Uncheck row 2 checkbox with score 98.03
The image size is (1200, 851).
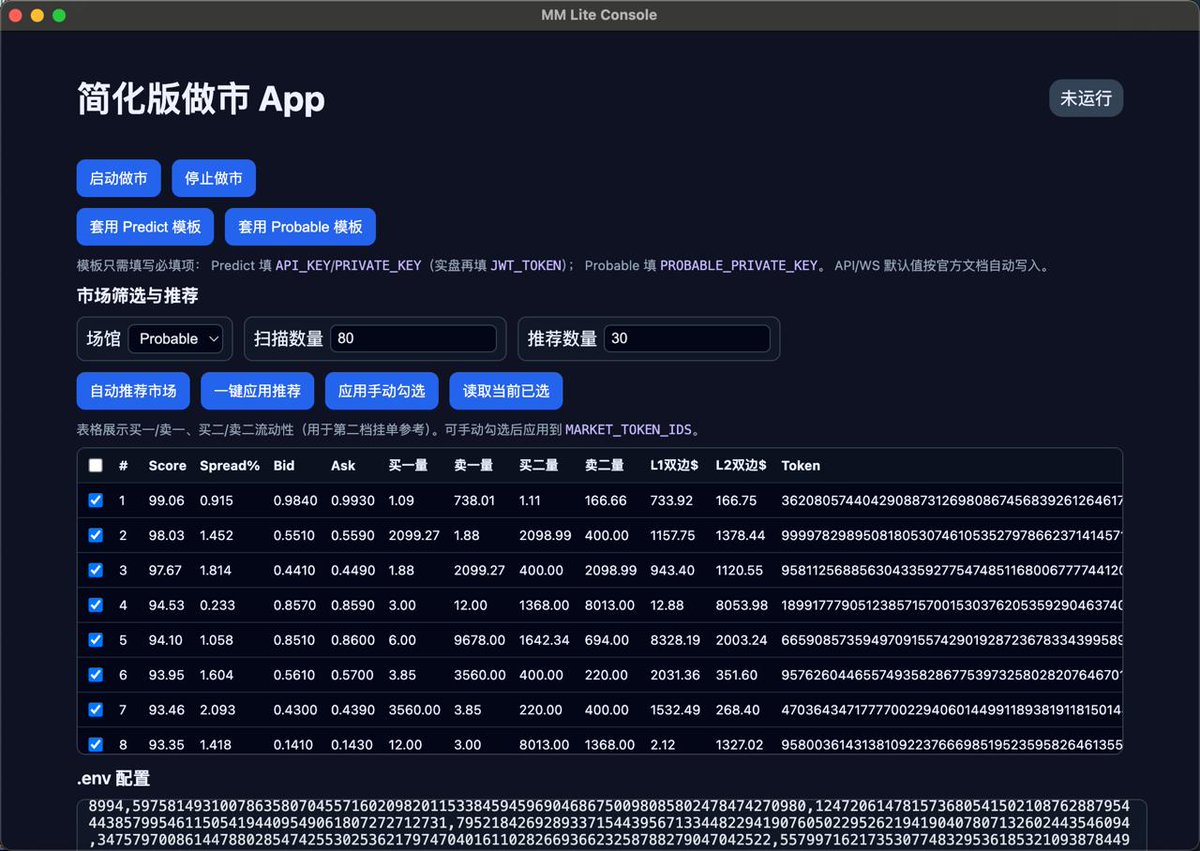[95, 535]
